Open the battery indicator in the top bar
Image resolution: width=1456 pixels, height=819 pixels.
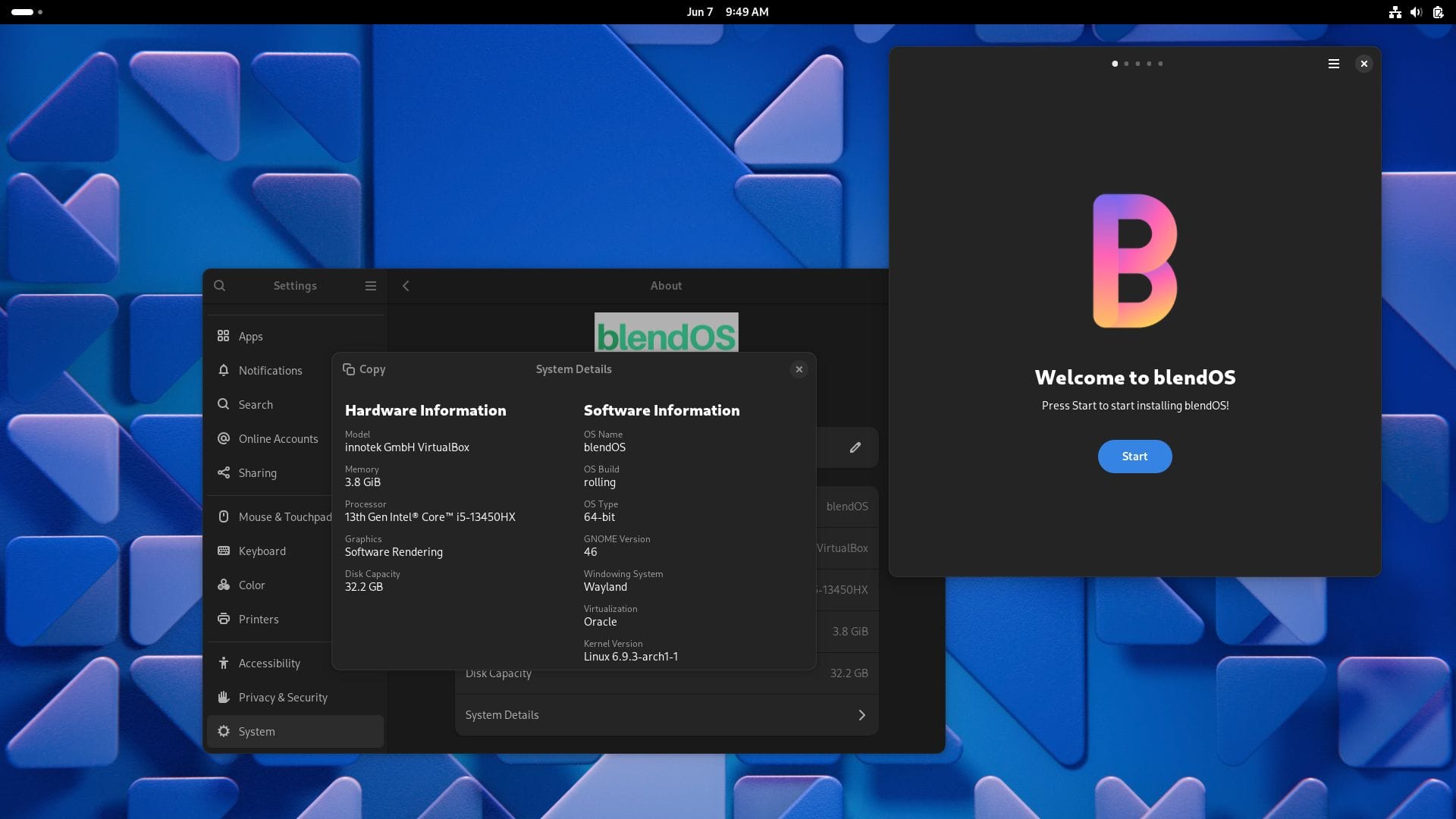coord(1438,12)
